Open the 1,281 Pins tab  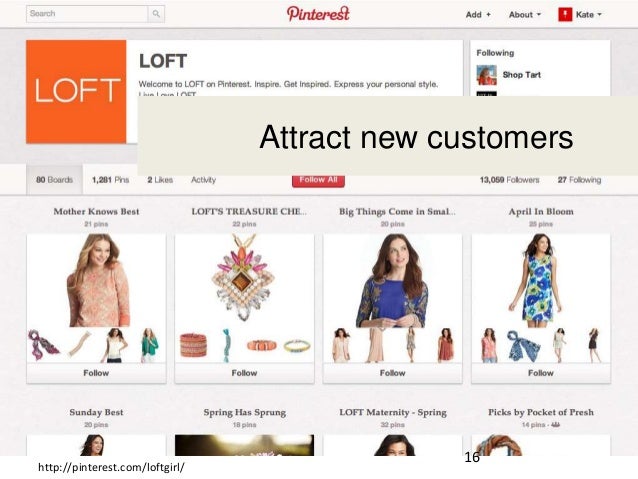tap(110, 180)
